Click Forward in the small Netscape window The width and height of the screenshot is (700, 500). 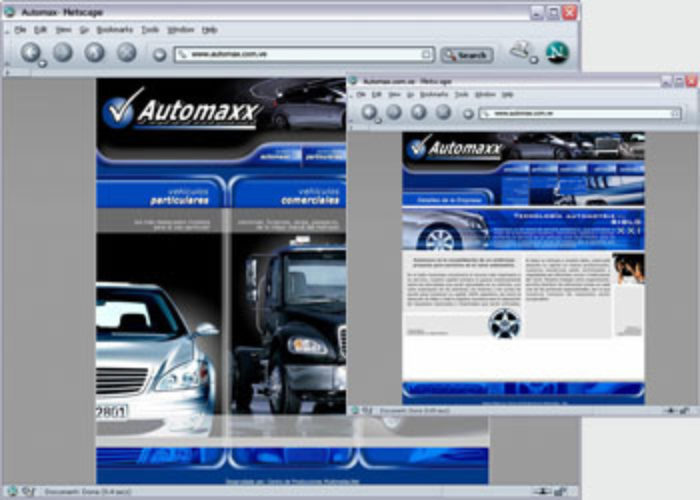[393, 112]
